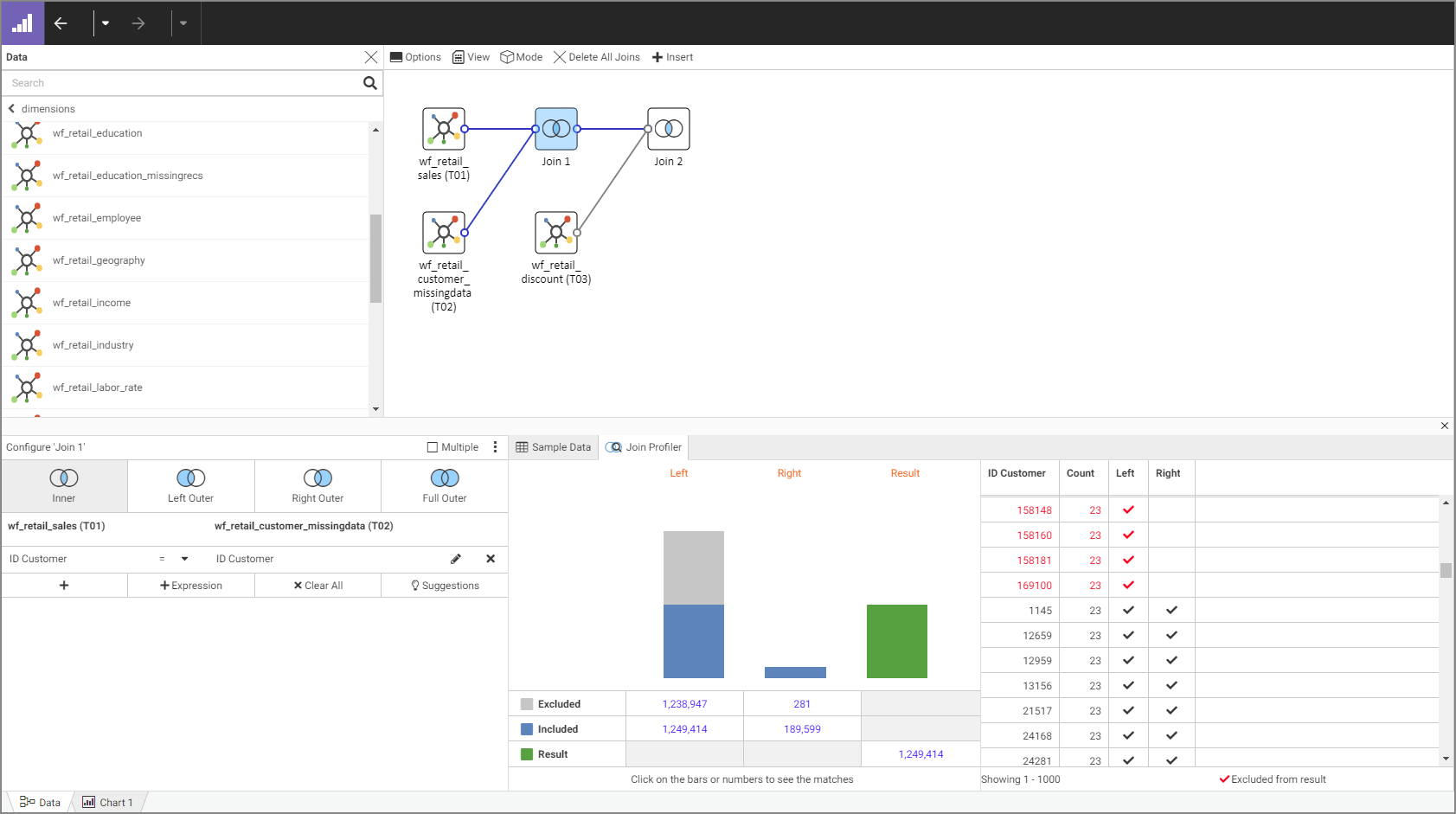Switch to the Sample Data tab

coord(553,446)
